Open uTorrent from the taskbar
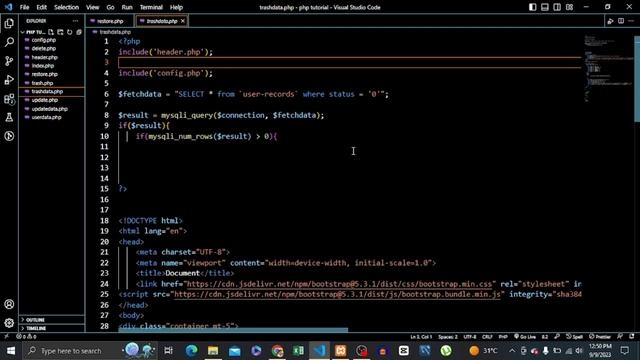Image resolution: width=640 pixels, height=360 pixels. 446,351
